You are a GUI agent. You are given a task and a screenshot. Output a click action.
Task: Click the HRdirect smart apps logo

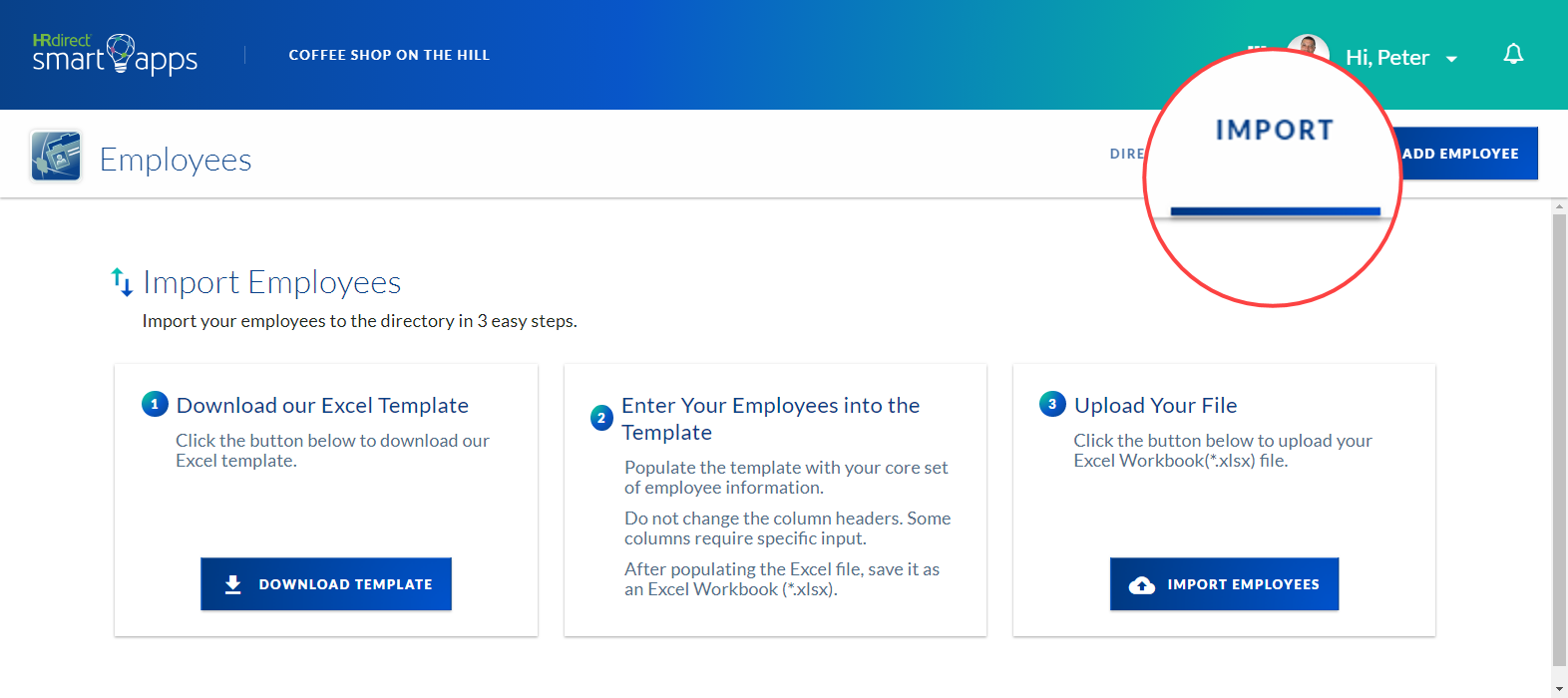pos(115,54)
